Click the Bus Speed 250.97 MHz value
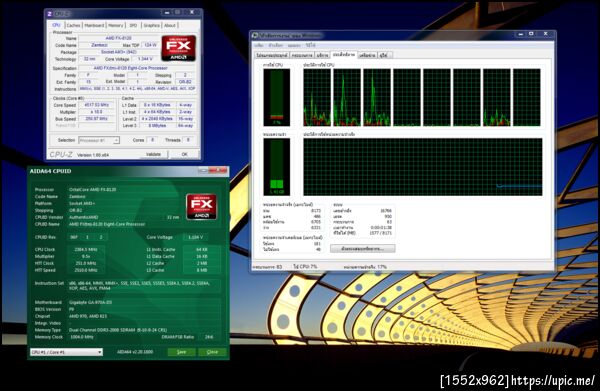This screenshot has height=391, width=600. (x=96, y=119)
